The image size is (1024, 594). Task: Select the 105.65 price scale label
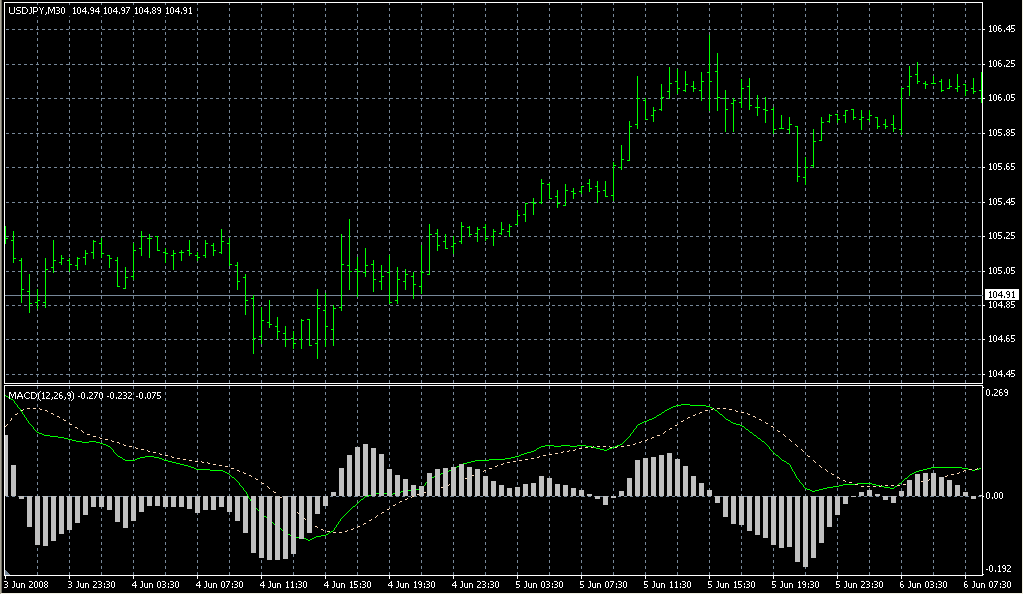[1001, 167]
